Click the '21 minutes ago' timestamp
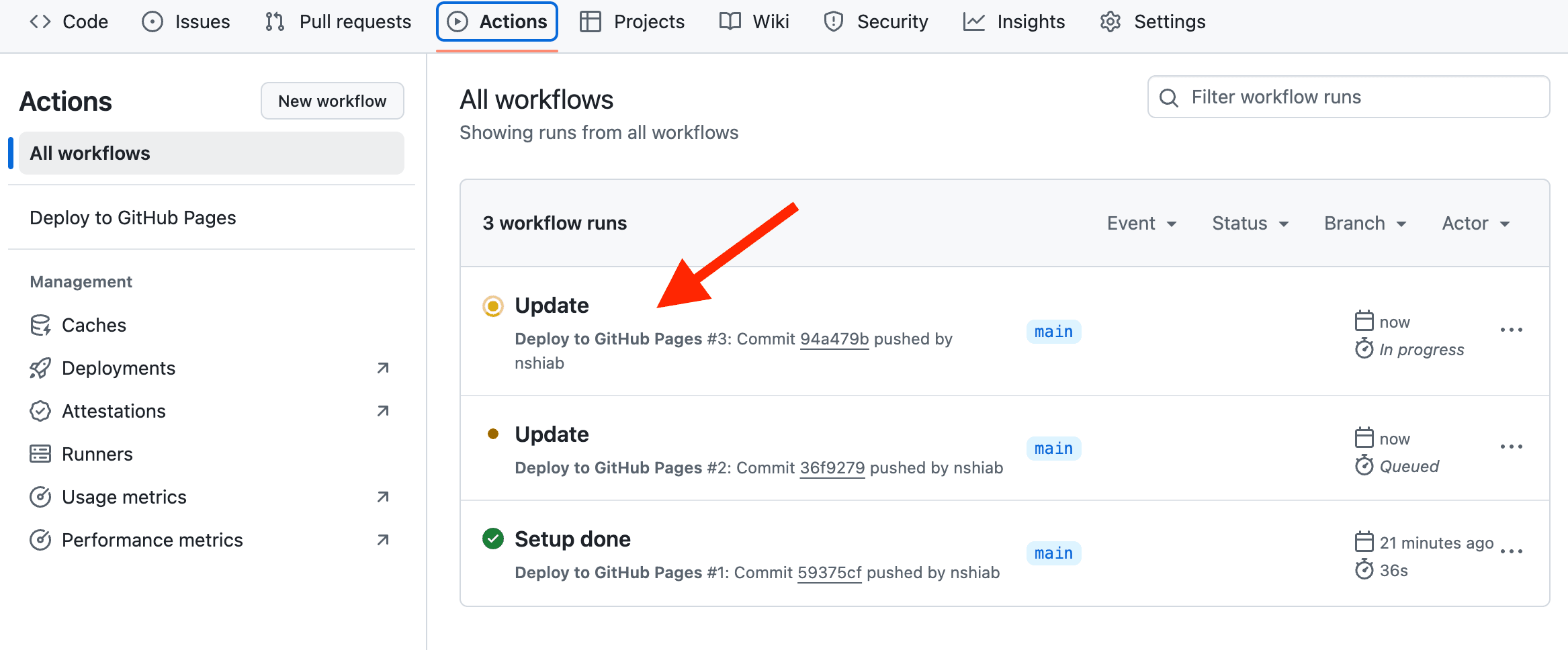This screenshot has height=650, width=1568. pyautogui.click(x=1437, y=543)
